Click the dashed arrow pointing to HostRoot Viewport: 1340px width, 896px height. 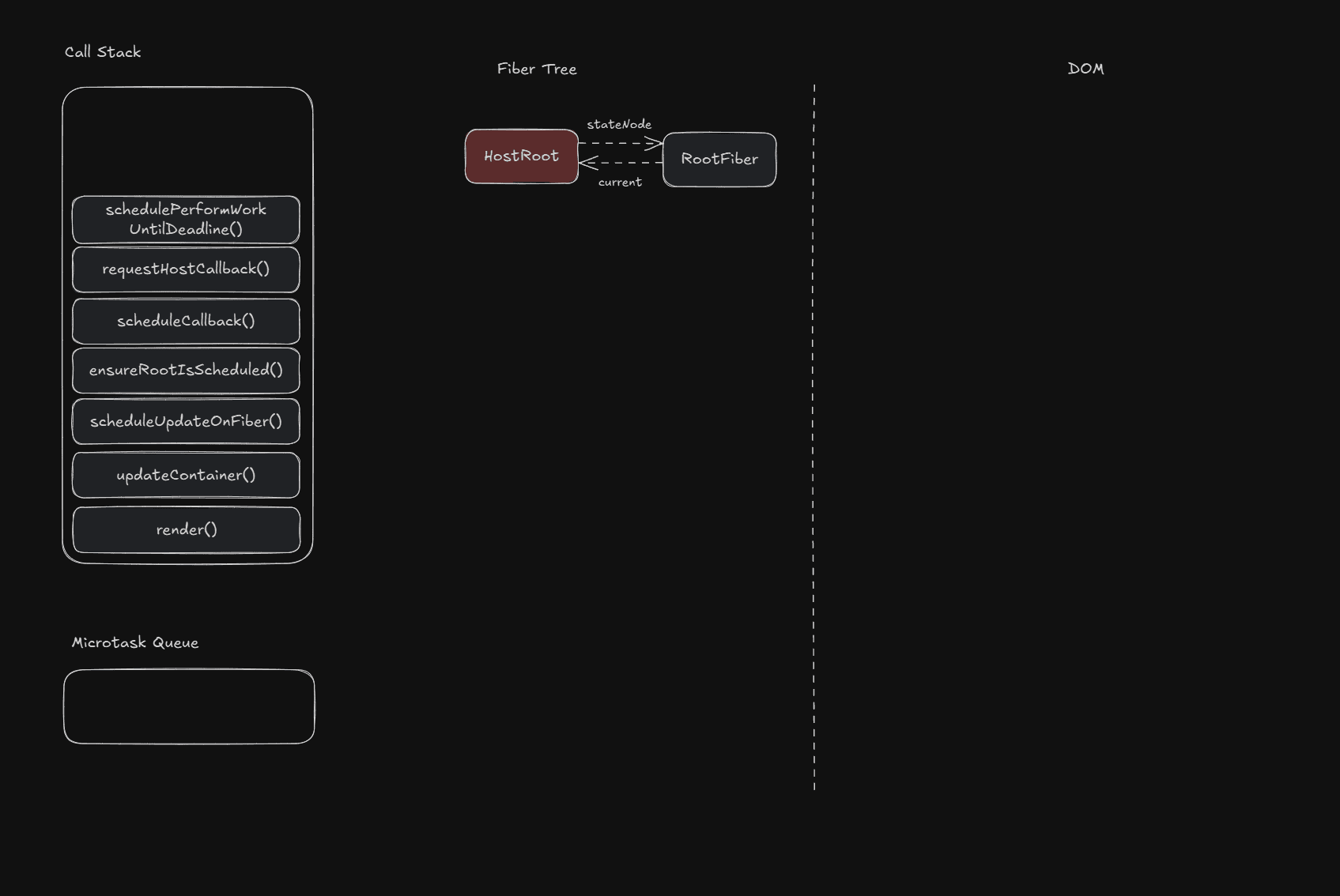coord(621,163)
